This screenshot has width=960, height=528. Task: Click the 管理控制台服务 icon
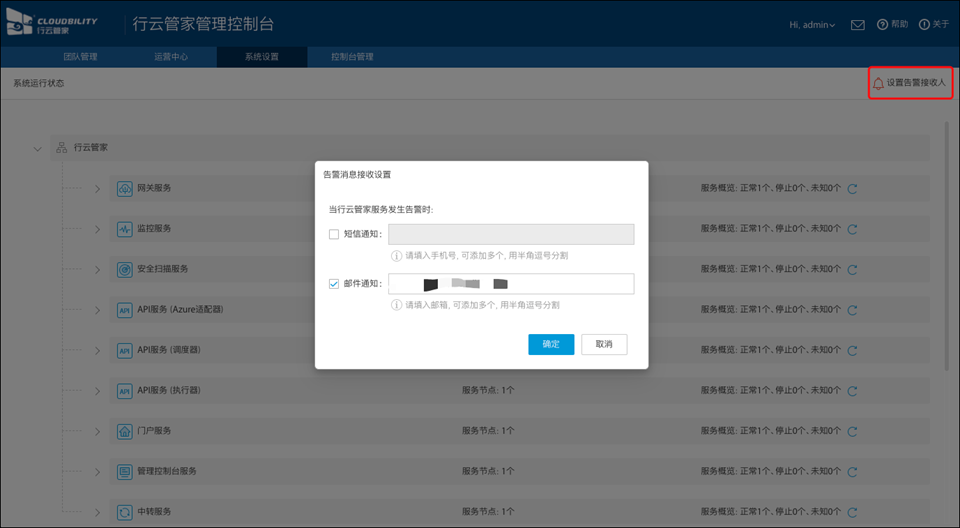pos(125,472)
